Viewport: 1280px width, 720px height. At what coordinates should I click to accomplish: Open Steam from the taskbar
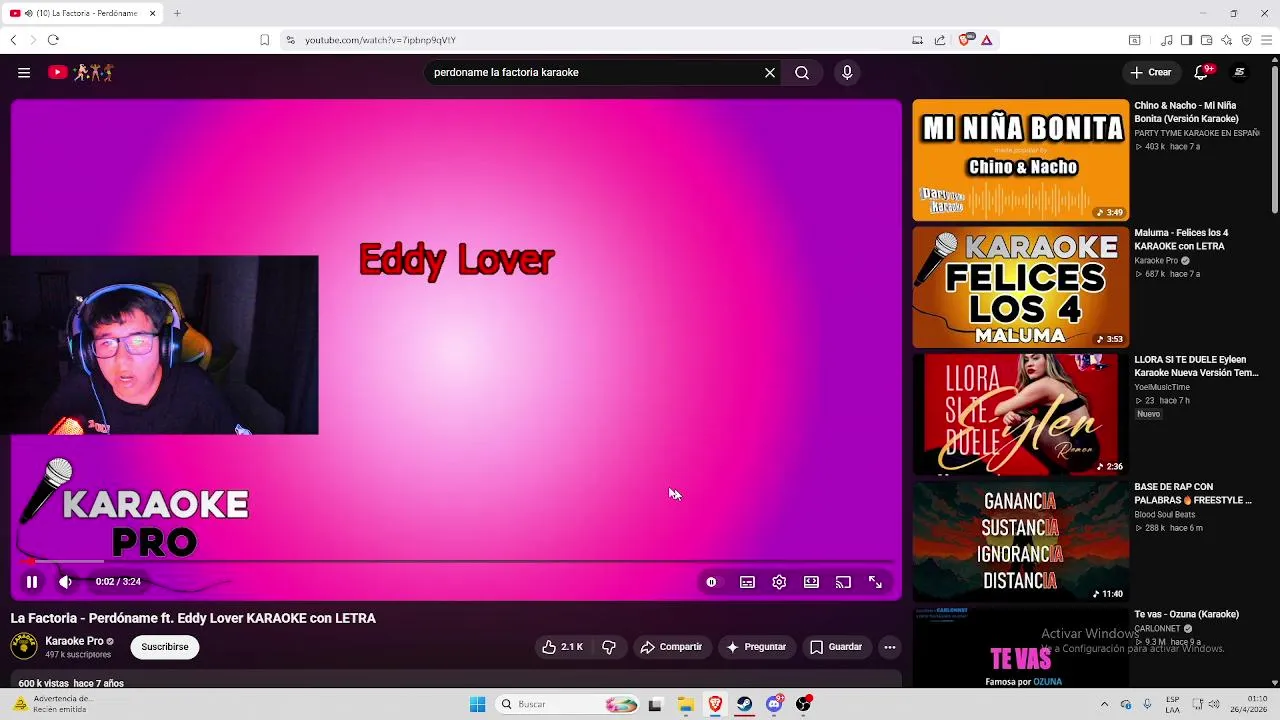pyautogui.click(x=745, y=704)
